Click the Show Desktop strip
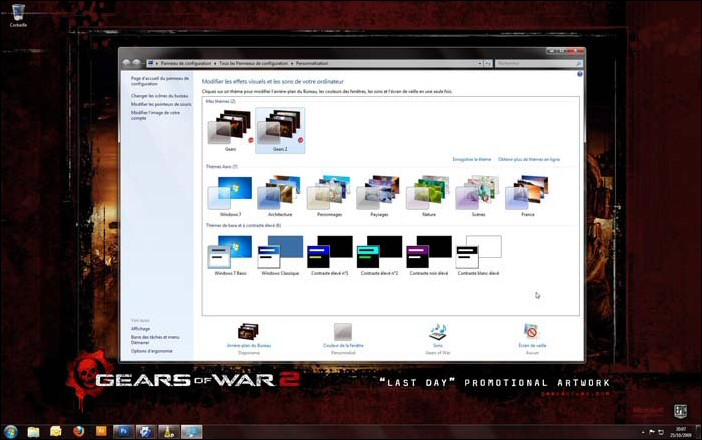This screenshot has height=440, width=702. 698,432
